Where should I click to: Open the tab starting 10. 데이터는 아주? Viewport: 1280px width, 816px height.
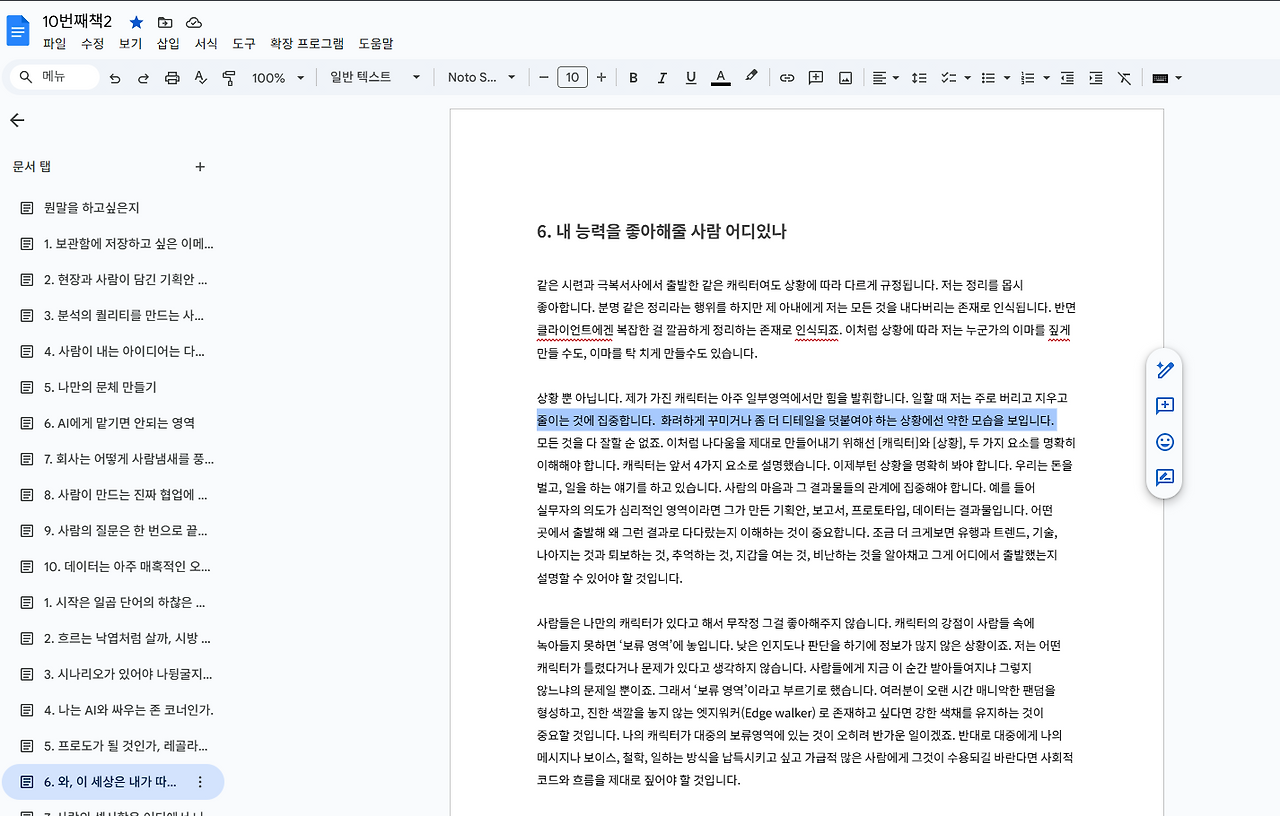tap(113, 567)
